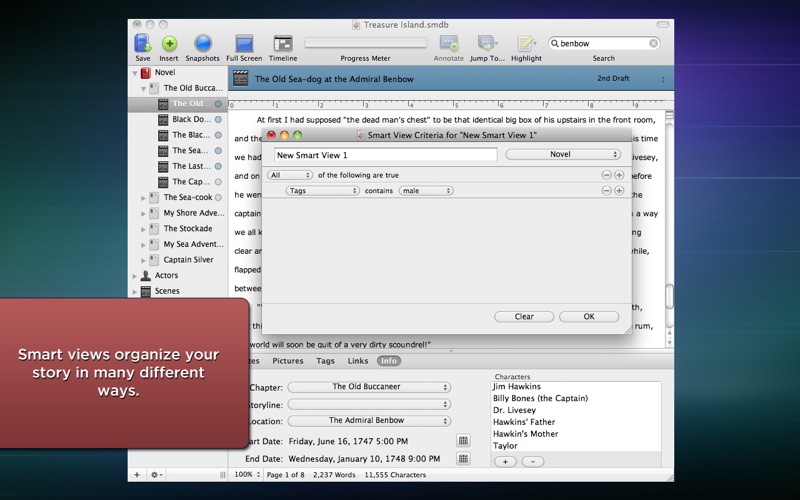This screenshot has width=800, height=500.
Task: Expand The Sea-cook chapter
Action: 143,198
